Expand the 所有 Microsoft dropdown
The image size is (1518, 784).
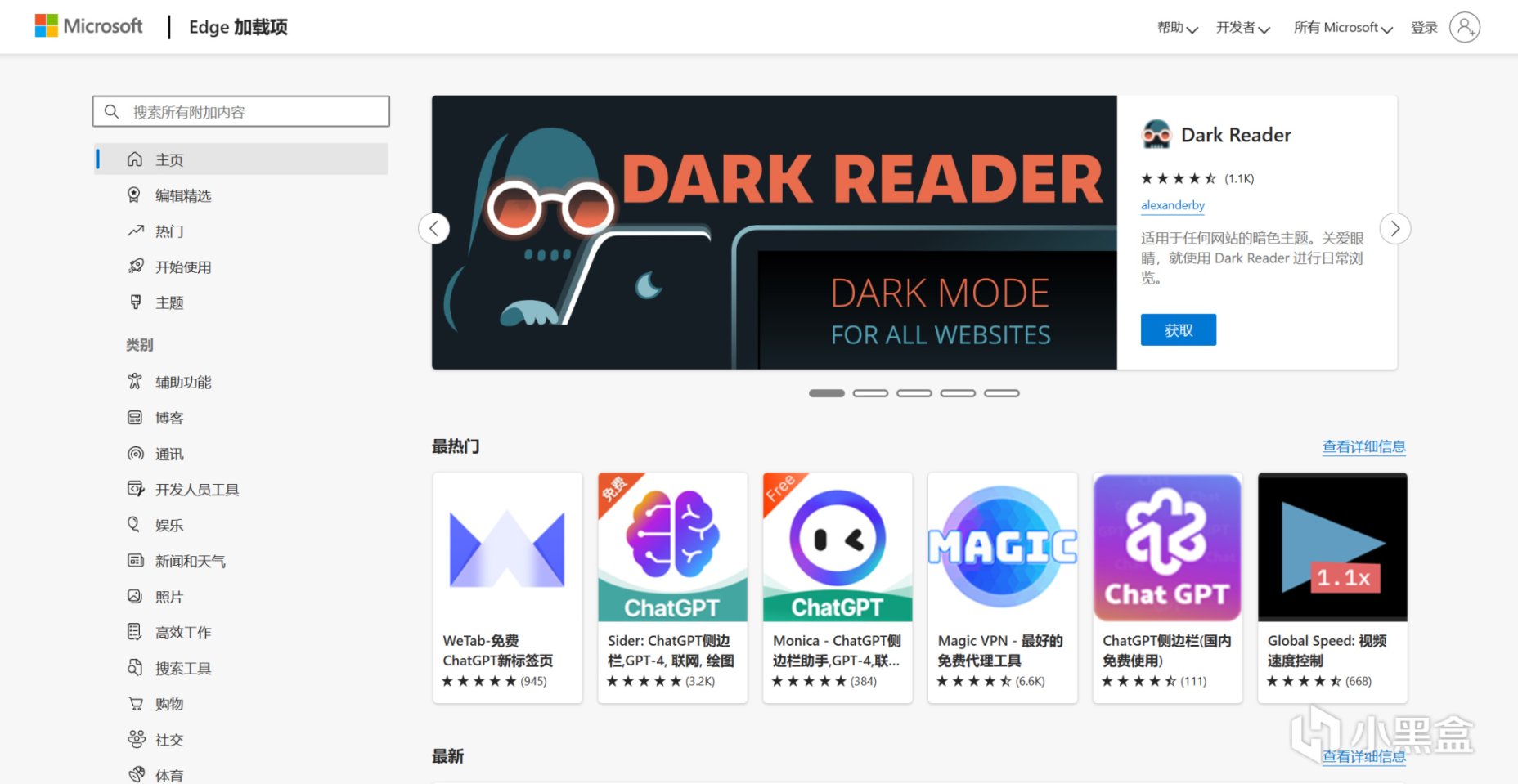(x=1343, y=28)
